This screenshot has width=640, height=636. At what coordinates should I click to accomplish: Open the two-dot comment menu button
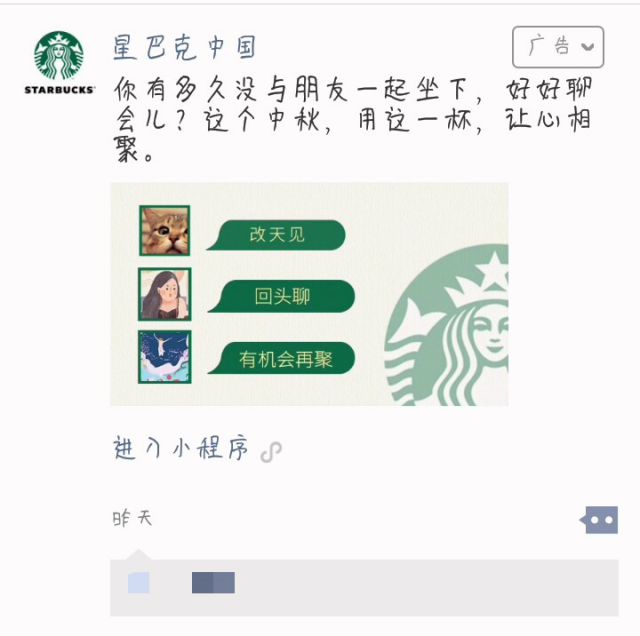(599, 520)
